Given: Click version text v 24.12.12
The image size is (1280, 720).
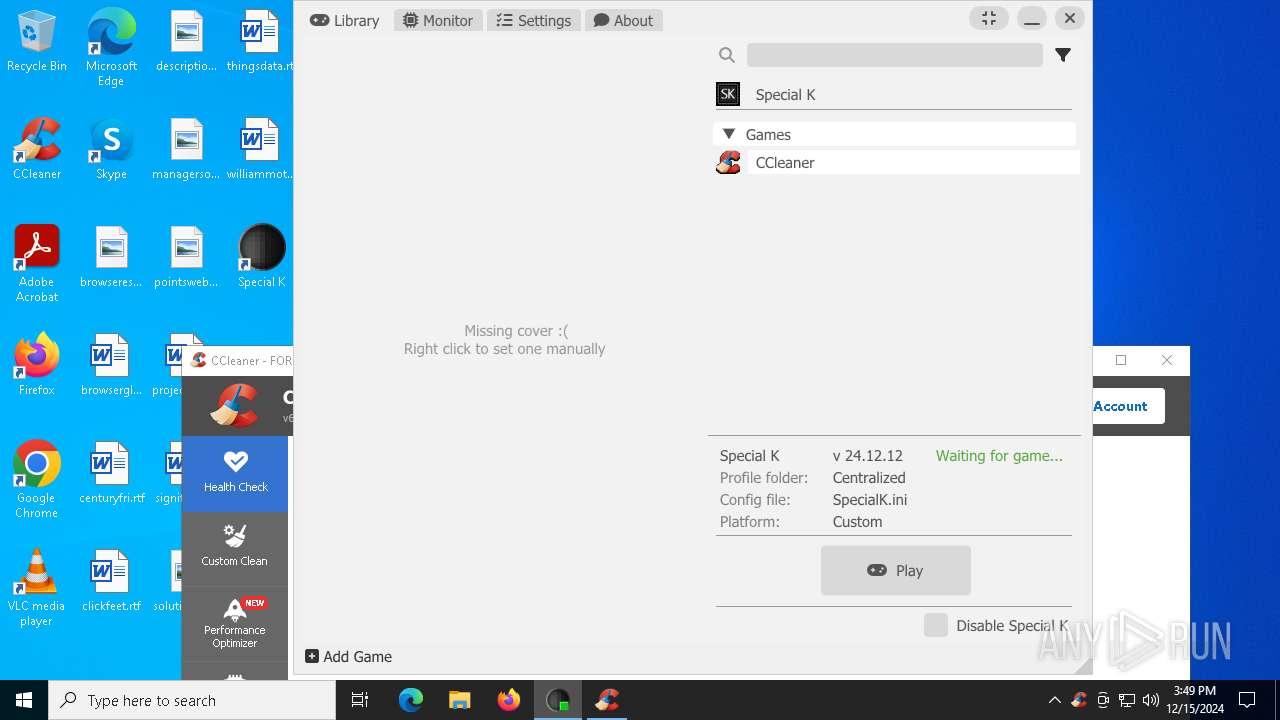Looking at the screenshot, I should coord(868,456).
